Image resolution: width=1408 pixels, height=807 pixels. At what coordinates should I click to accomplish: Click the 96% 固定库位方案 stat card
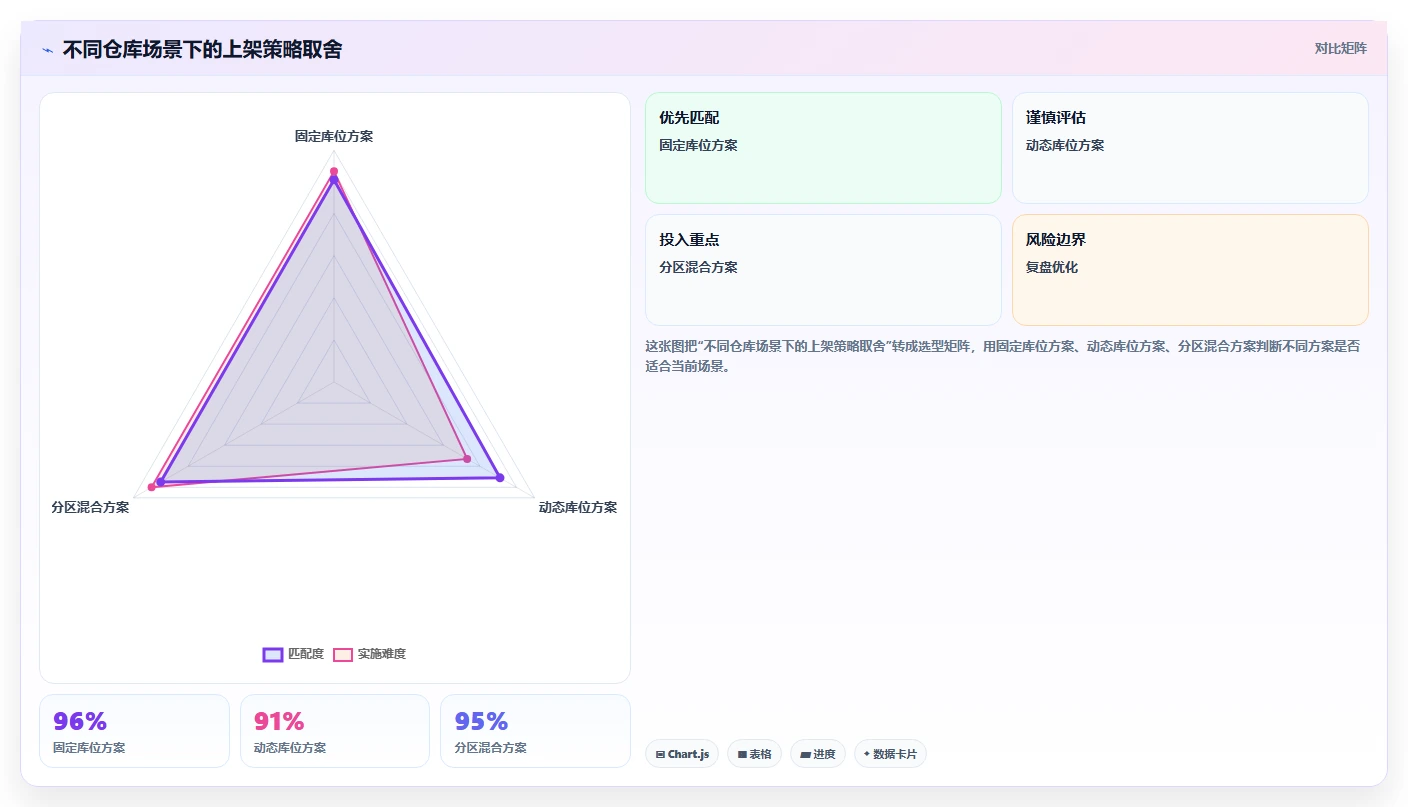pyautogui.click(x=134, y=731)
